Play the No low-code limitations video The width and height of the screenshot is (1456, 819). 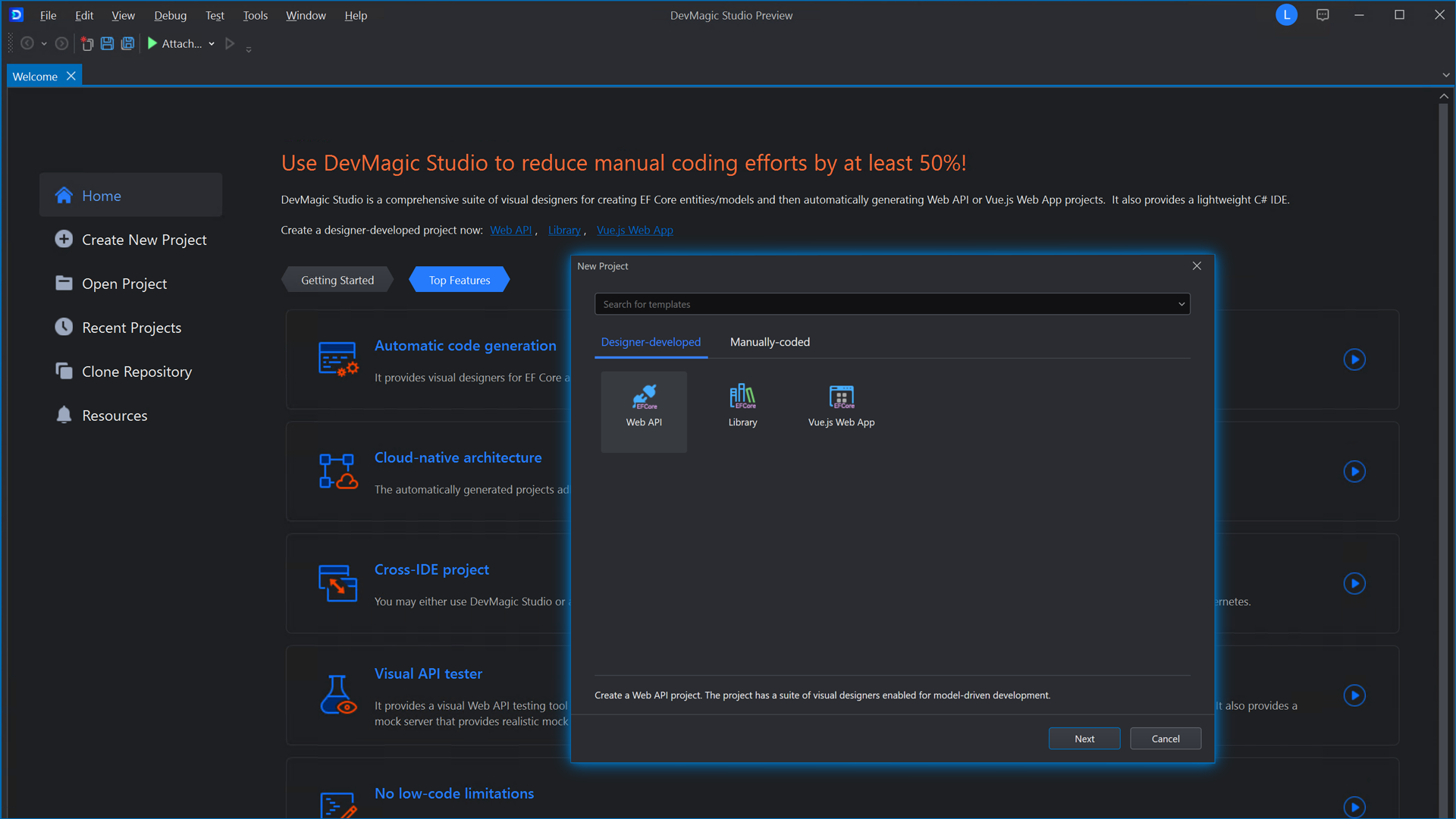click(1354, 807)
